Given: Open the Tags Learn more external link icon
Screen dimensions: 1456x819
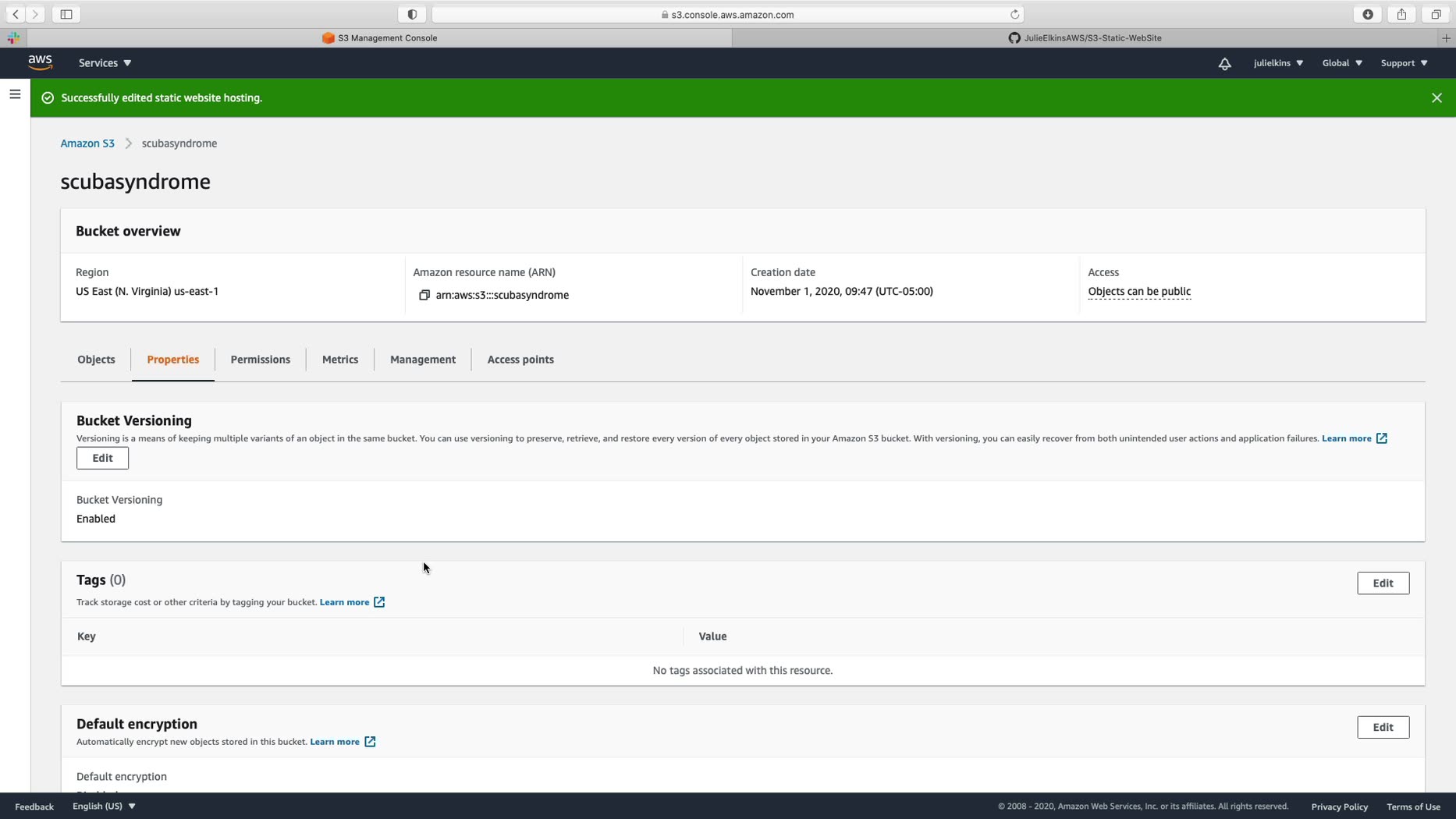Looking at the screenshot, I should click(378, 602).
